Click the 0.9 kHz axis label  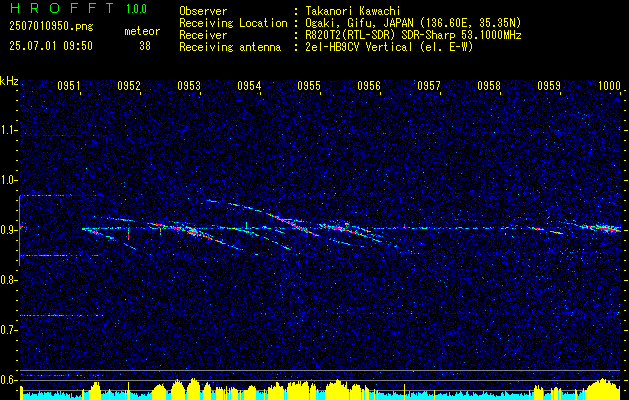[9, 230]
